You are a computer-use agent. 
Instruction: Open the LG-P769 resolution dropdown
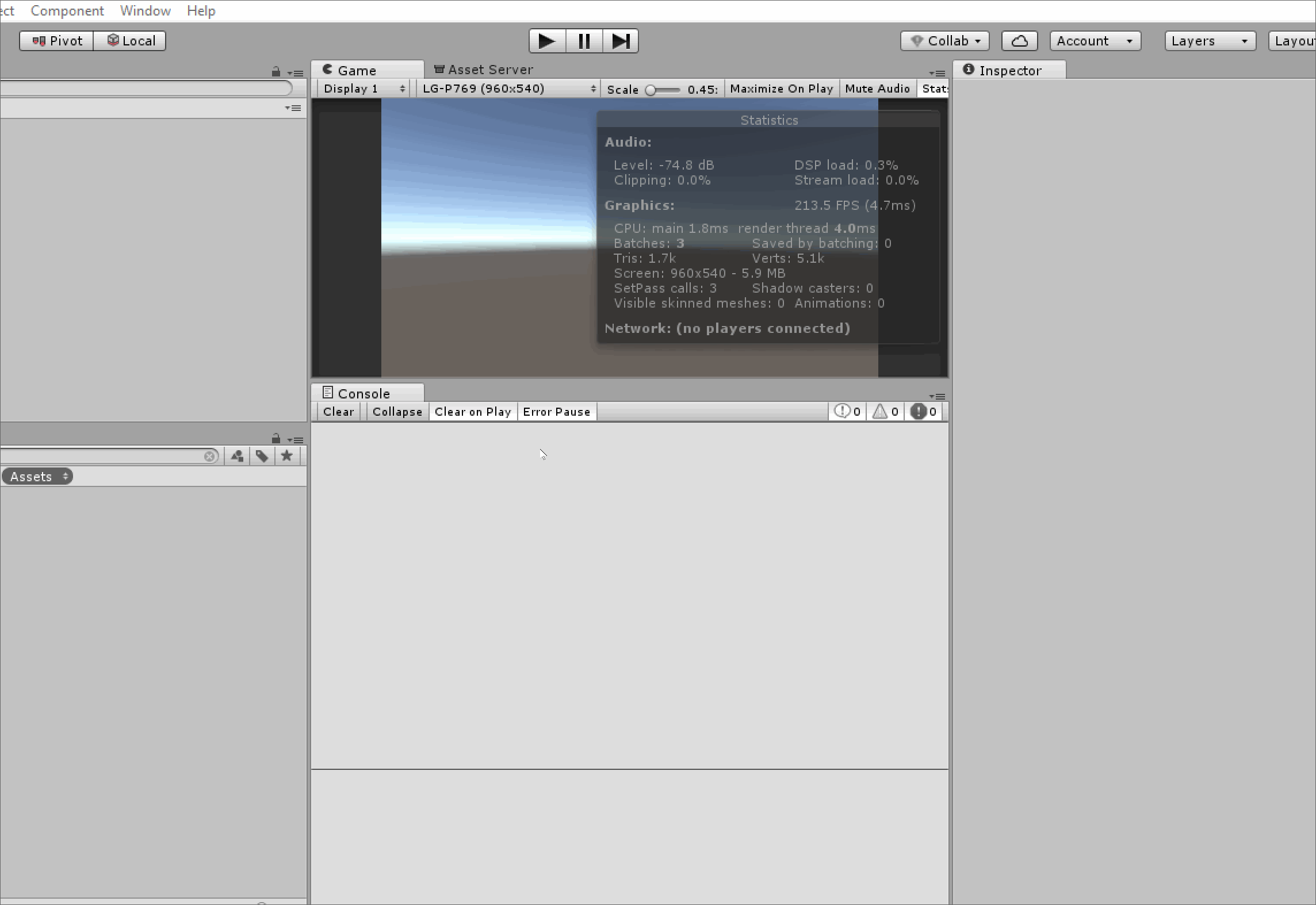508,89
